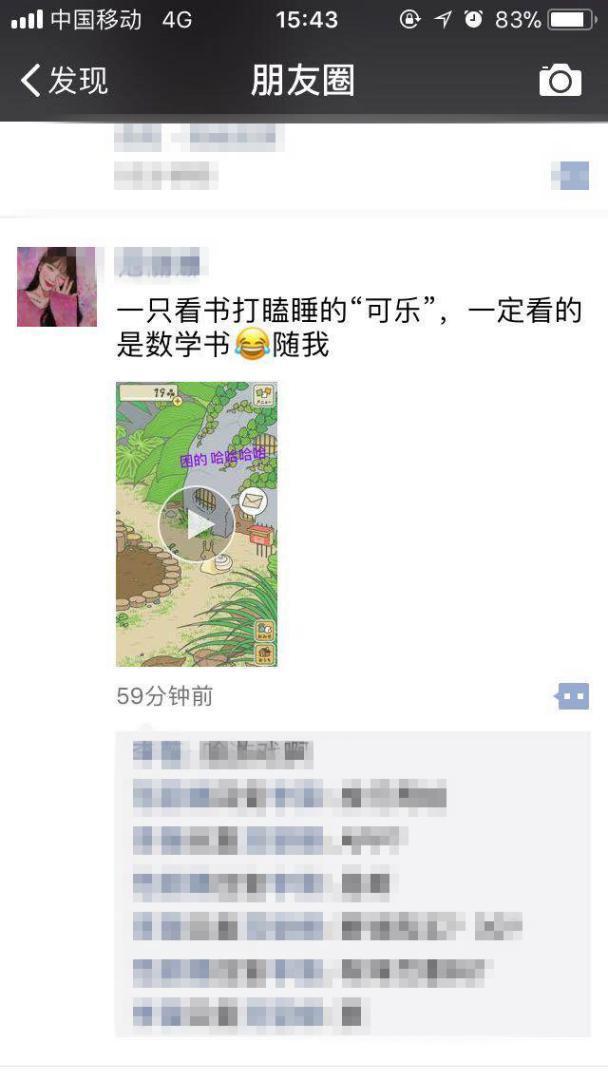The width and height of the screenshot is (608, 1079).
Task: Tap the 59分钟前 timestamp
Action: (x=164, y=696)
